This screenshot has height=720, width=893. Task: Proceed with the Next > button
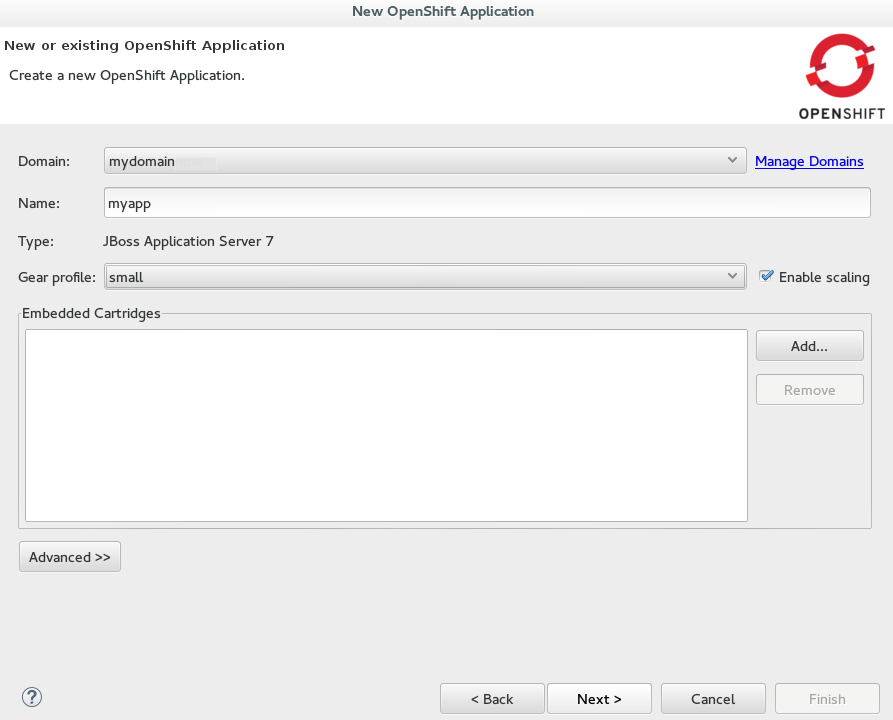pos(599,699)
